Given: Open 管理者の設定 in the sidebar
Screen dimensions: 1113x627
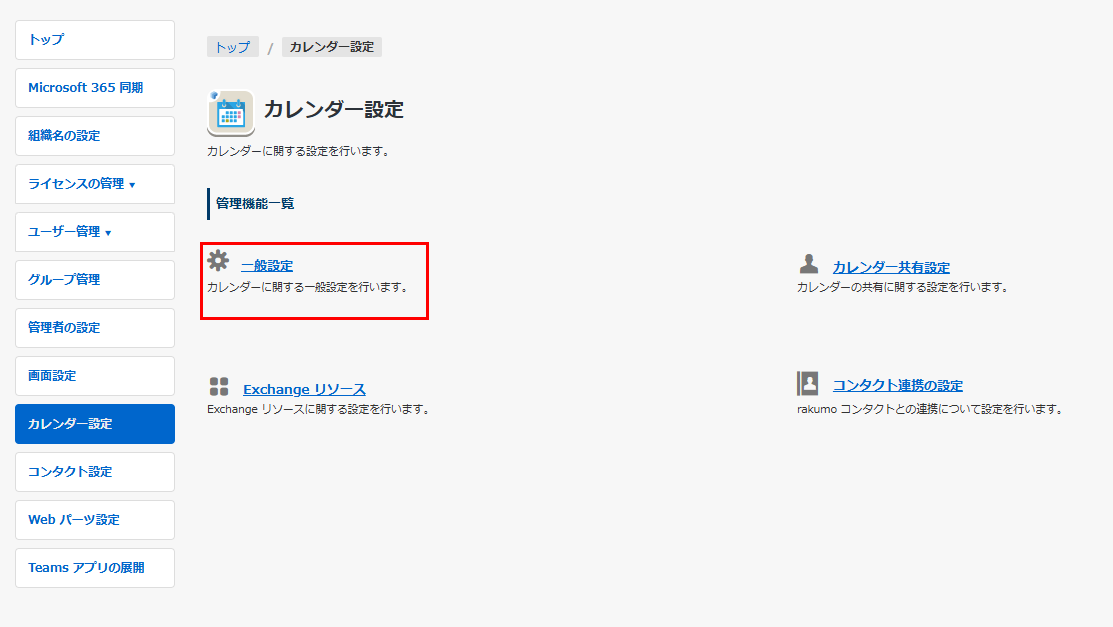Looking at the screenshot, I should click(x=95, y=328).
